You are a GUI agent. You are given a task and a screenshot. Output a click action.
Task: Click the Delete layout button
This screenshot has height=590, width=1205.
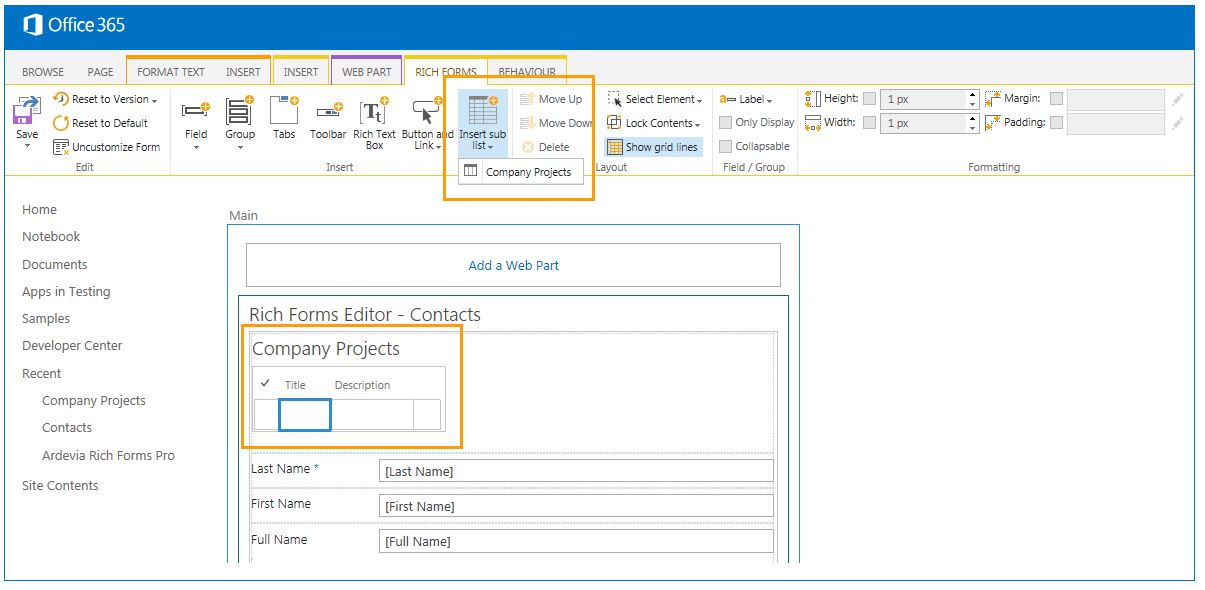point(545,147)
